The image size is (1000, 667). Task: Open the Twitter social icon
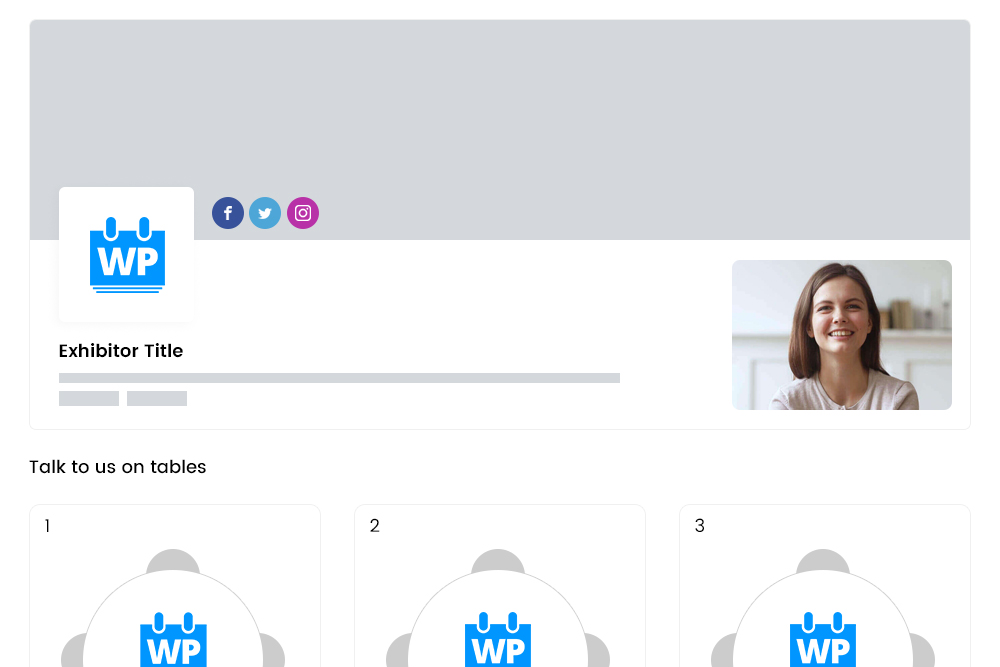265,213
